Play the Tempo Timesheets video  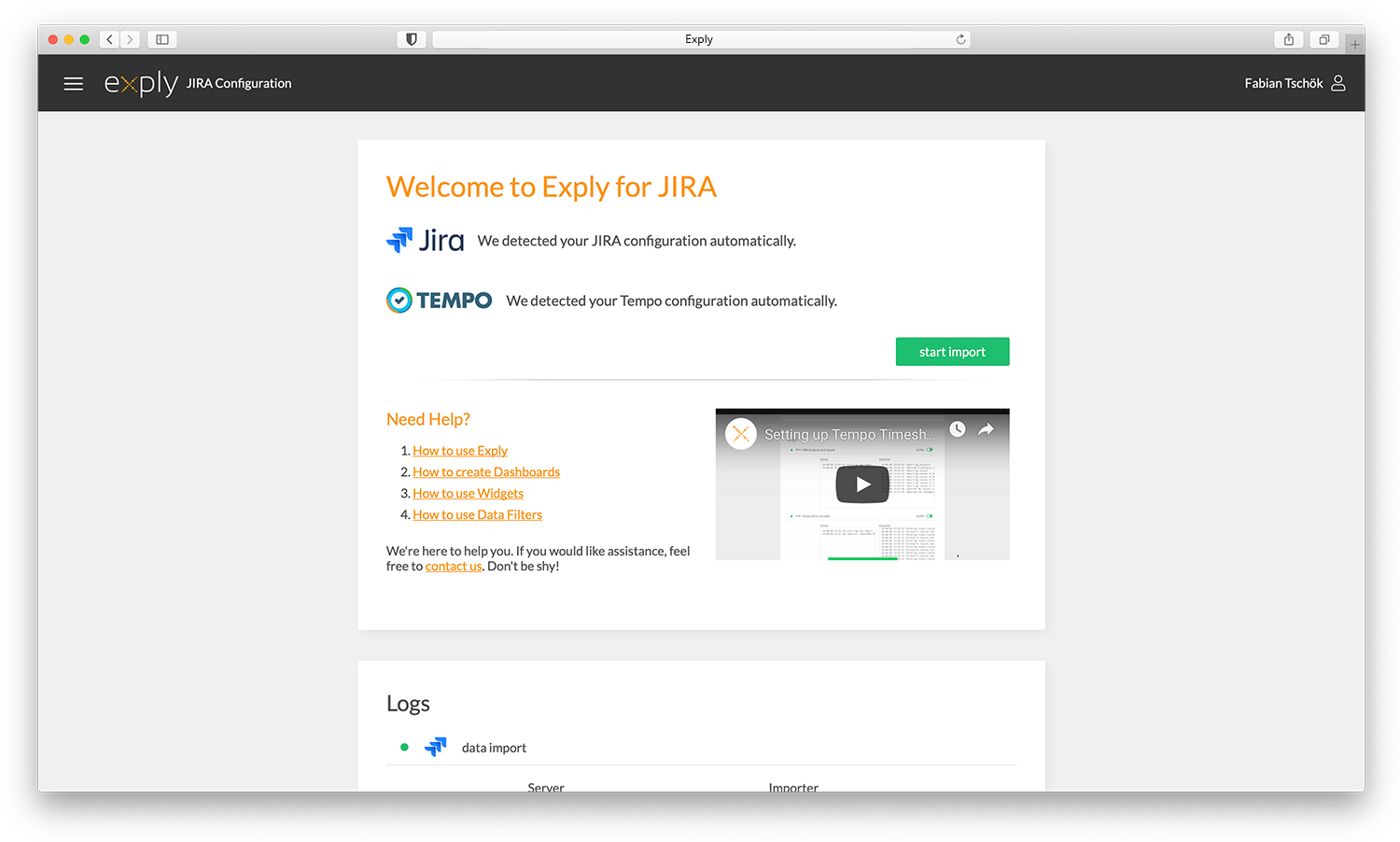[x=861, y=484]
